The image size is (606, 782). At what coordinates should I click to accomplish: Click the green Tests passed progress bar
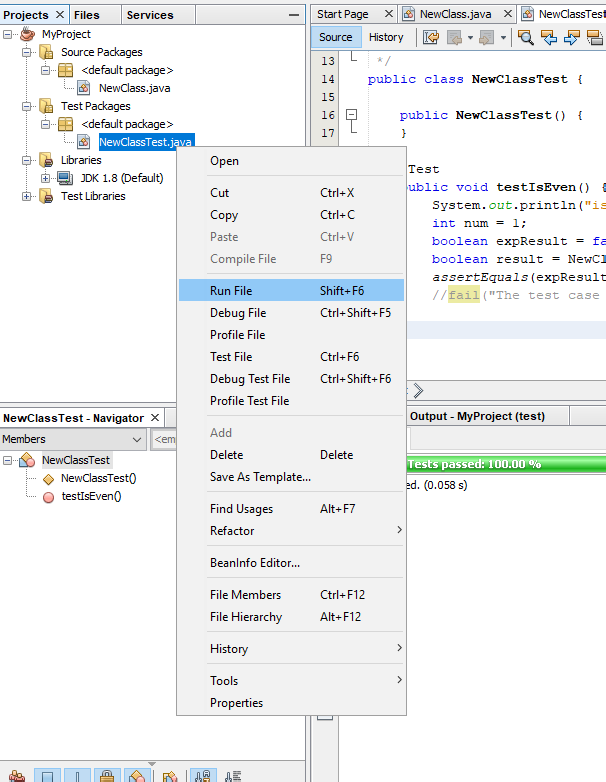[506, 464]
